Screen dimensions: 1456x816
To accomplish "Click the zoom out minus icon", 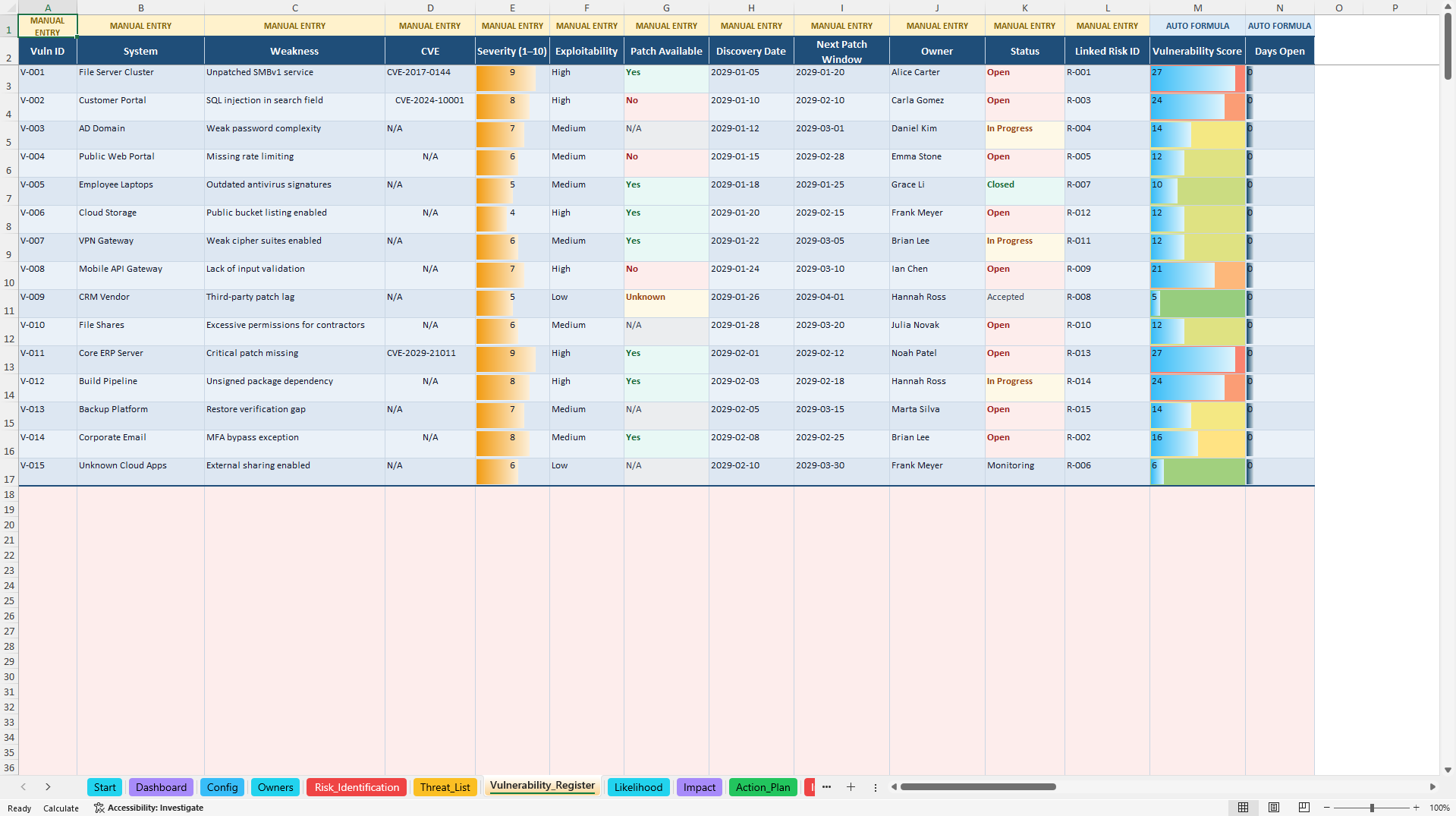I will point(1327,808).
